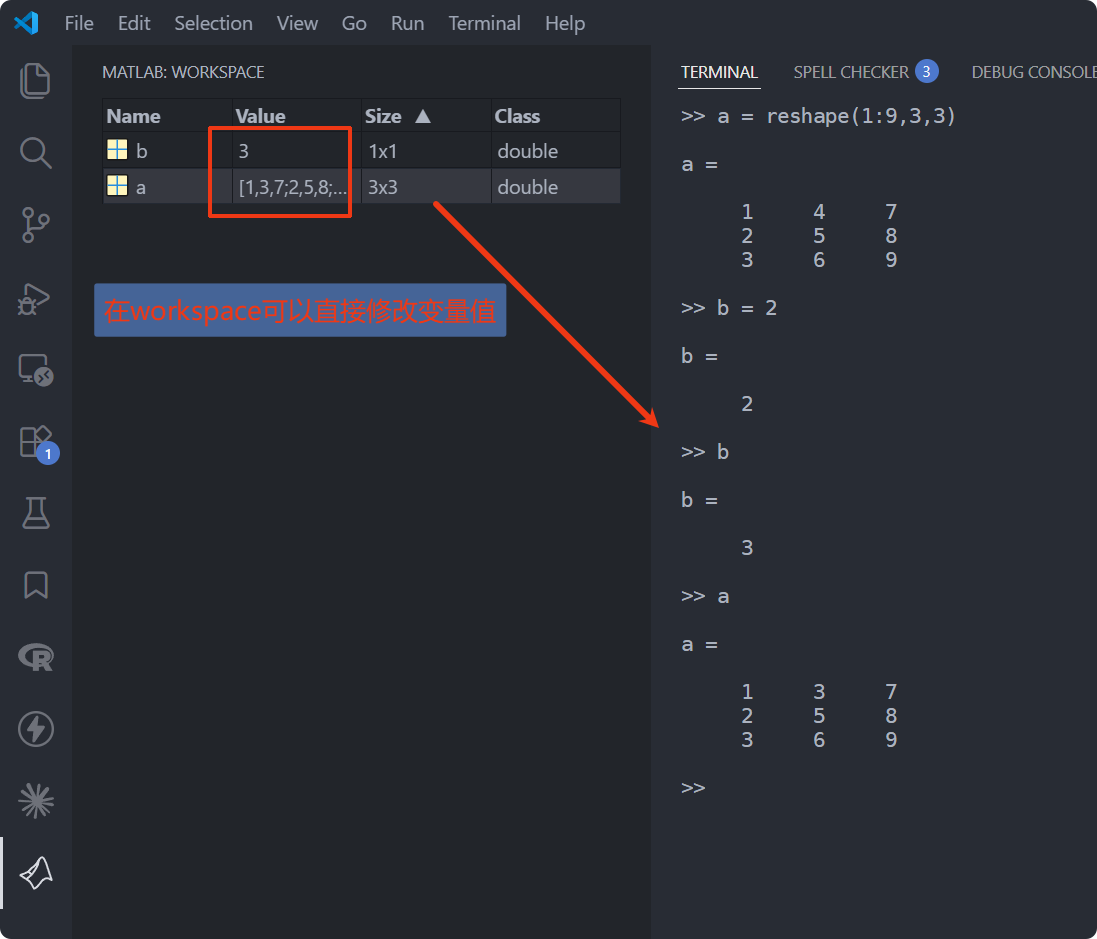Click the value cell of variable a

297,187
